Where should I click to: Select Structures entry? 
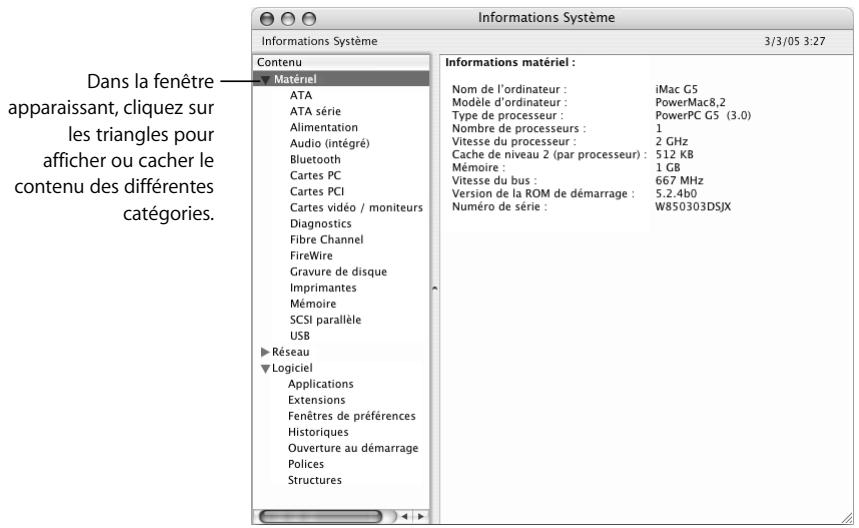pyautogui.click(x=314, y=480)
